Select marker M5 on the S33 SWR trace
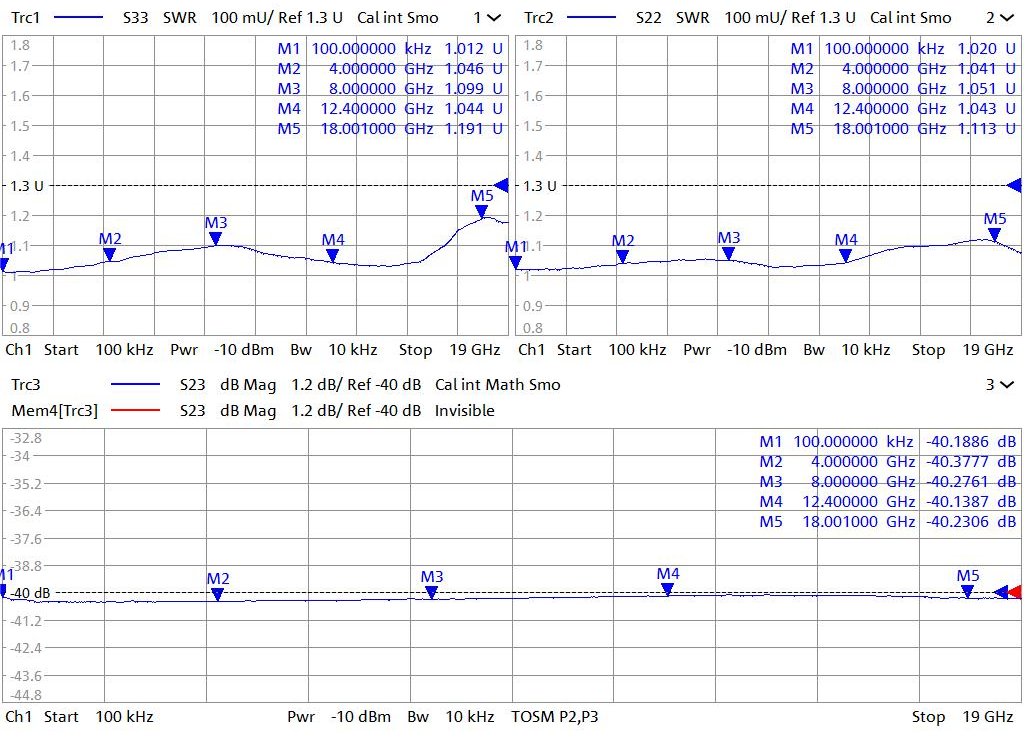 click(482, 211)
